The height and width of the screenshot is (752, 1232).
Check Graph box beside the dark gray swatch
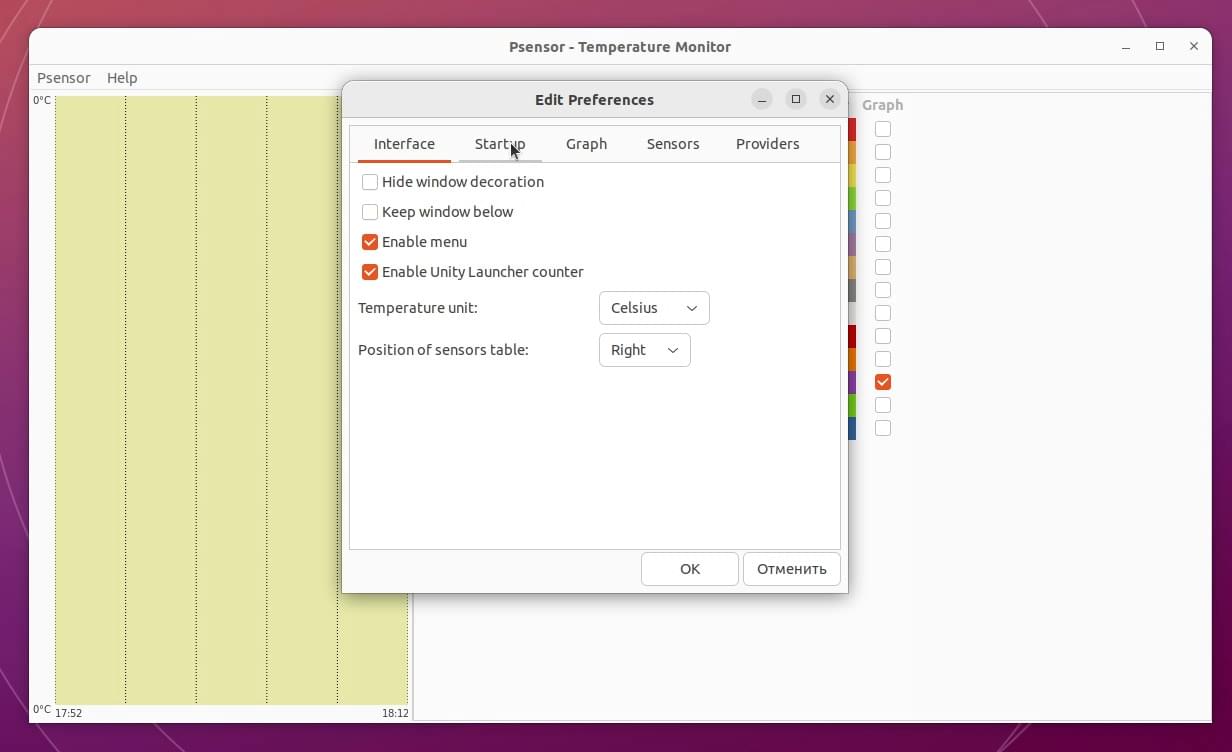coord(883,290)
